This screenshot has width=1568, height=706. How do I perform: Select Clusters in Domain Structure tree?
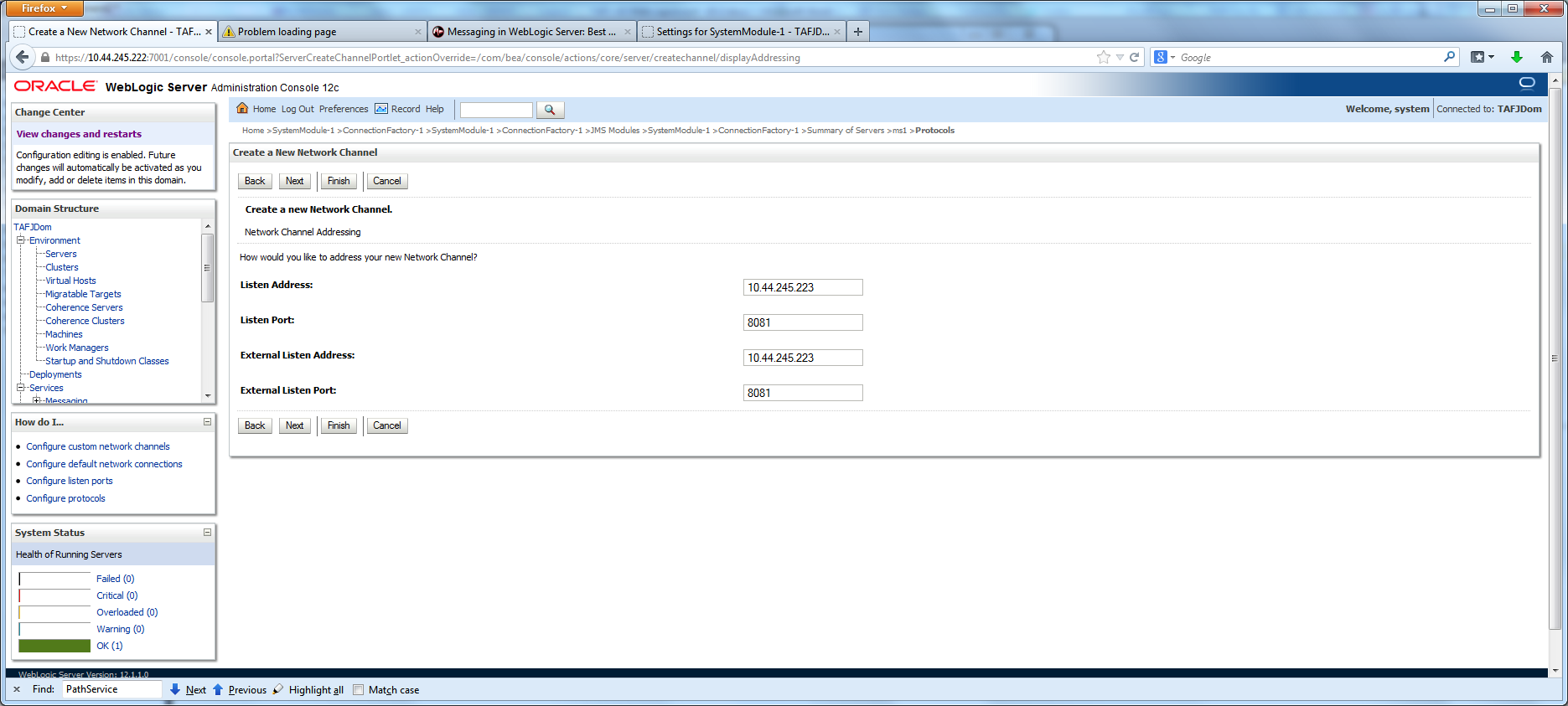pos(62,267)
